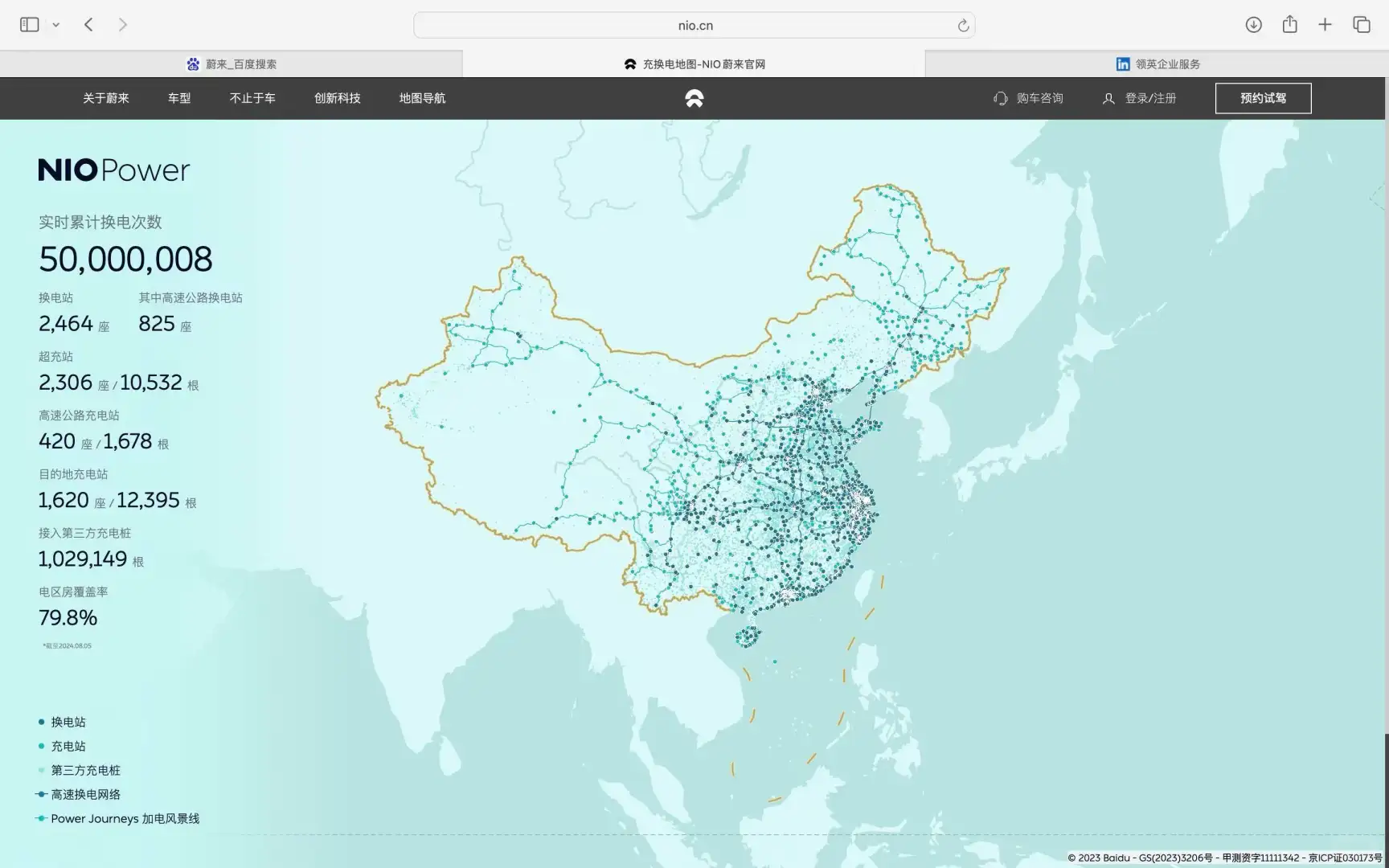Go forward with the forward arrow
Screen dimensions: 1389x868
[x=123, y=25]
